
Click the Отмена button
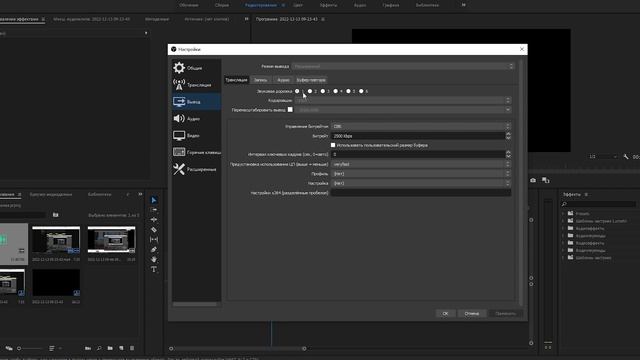point(472,313)
